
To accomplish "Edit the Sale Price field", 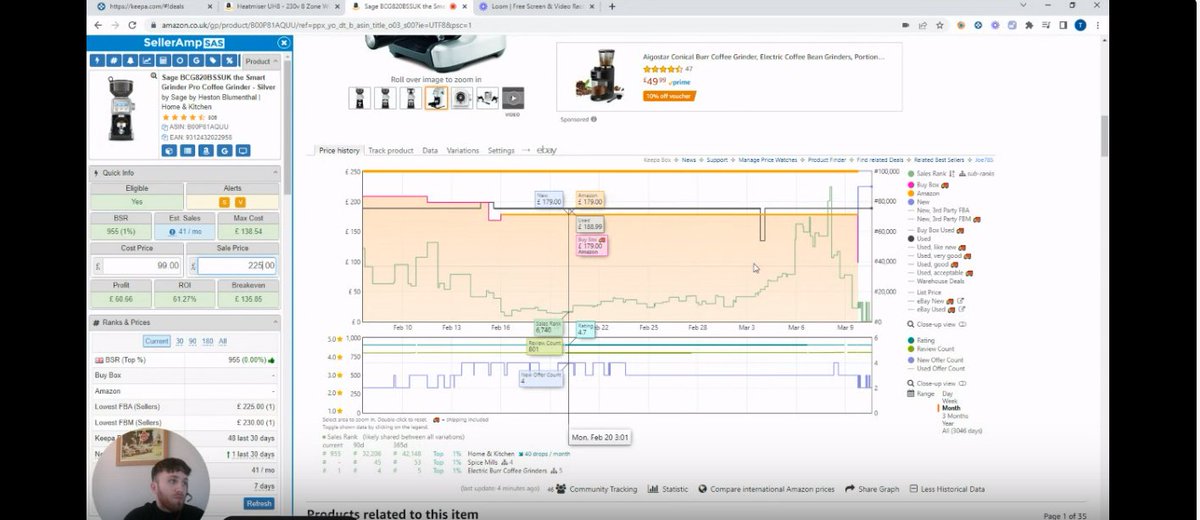I will [x=236, y=266].
